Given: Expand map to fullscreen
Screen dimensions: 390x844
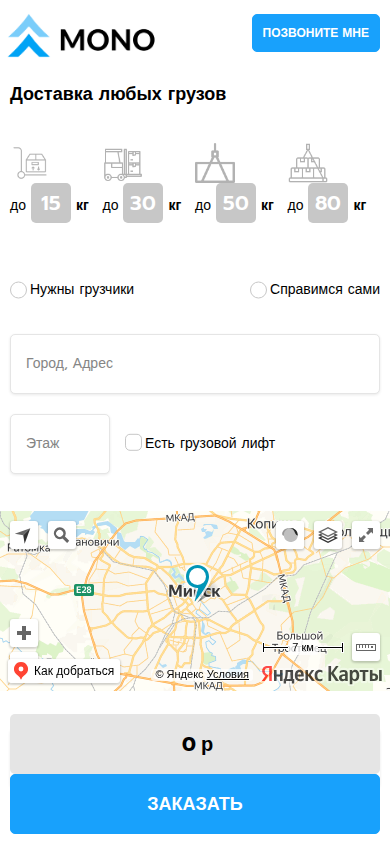Looking at the screenshot, I should pos(366,535).
